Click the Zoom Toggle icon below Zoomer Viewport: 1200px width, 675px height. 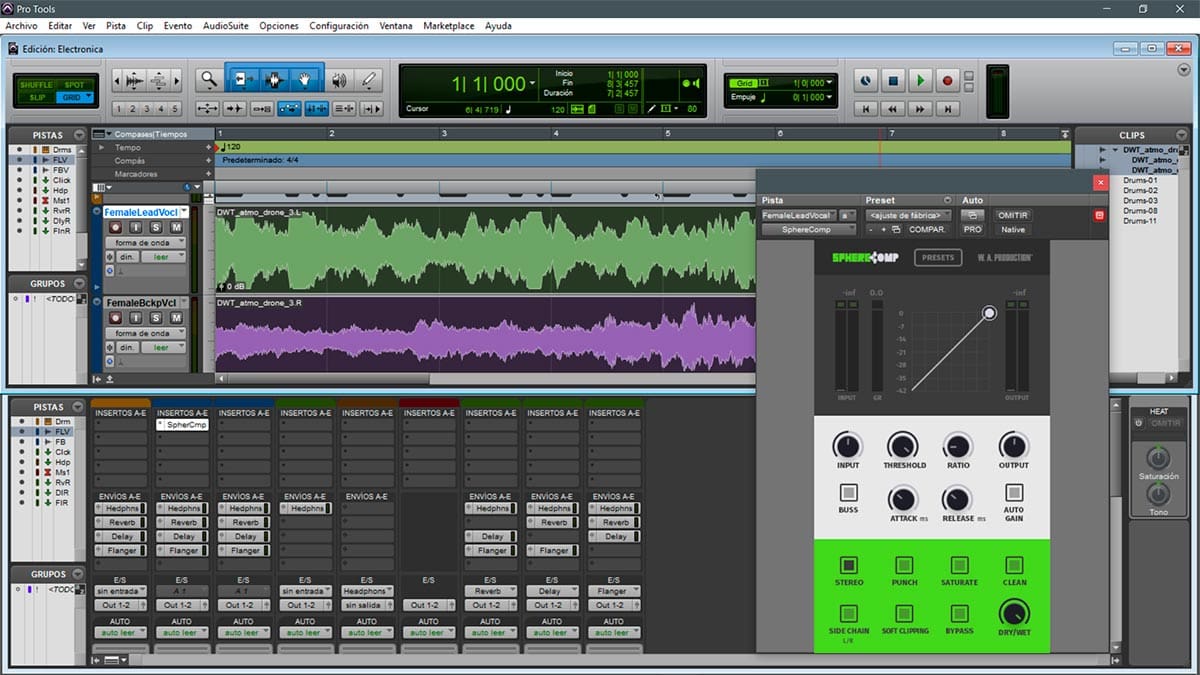(x=208, y=108)
